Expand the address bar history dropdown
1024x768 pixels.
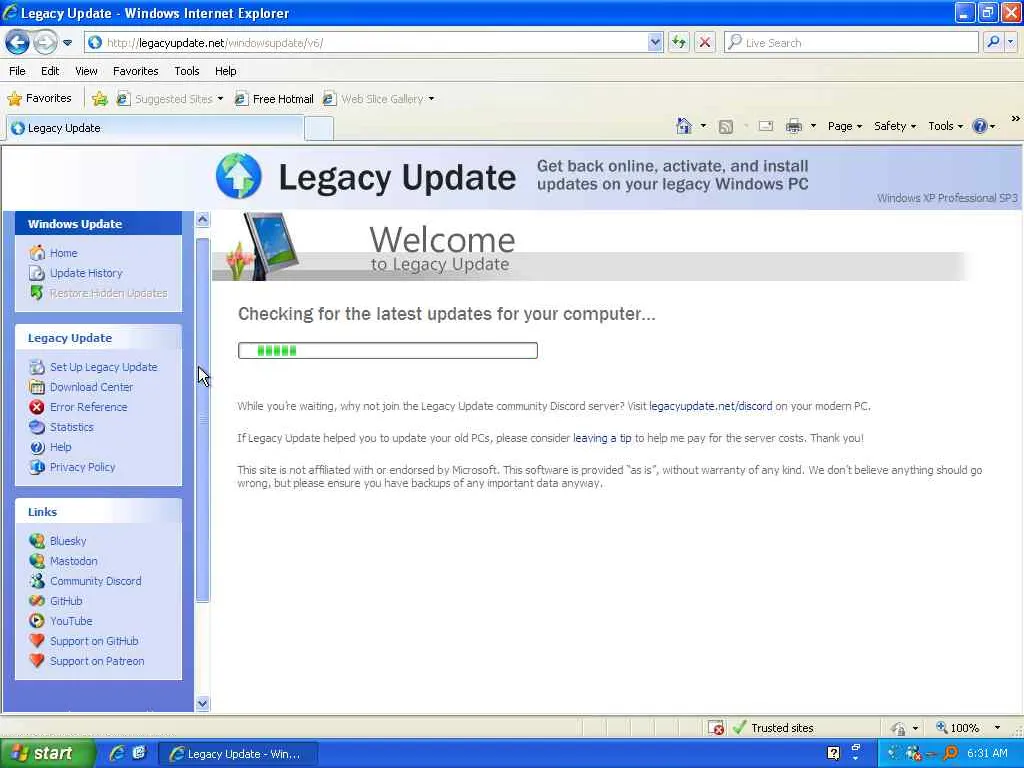click(x=655, y=42)
